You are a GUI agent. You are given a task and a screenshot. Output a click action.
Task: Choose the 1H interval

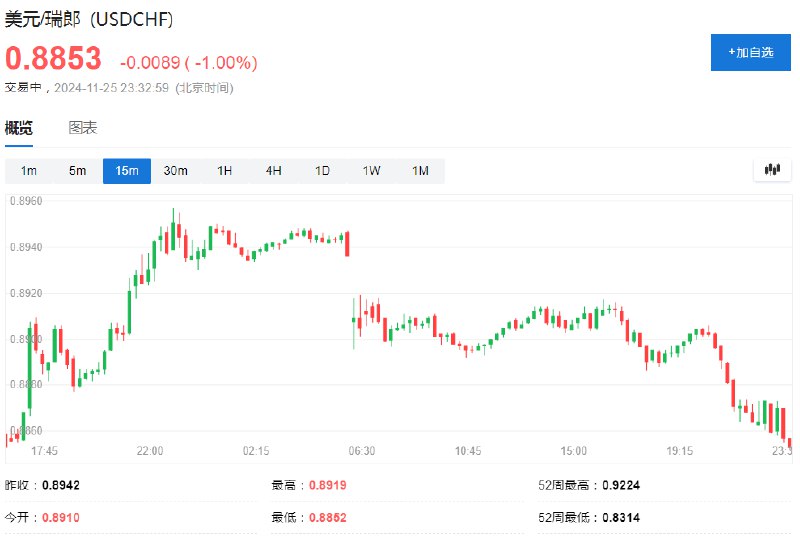point(224,171)
